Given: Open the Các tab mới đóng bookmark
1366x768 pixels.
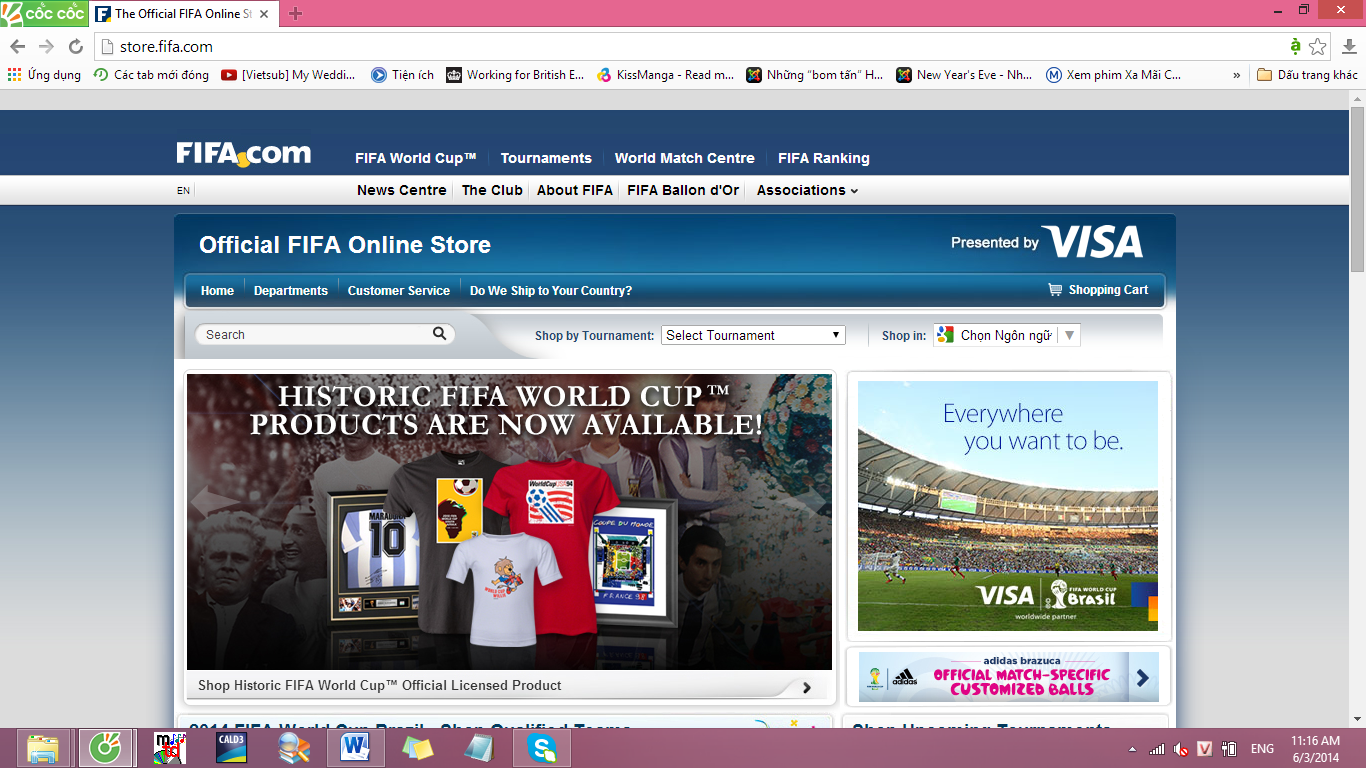Looking at the screenshot, I should pos(151,75).
